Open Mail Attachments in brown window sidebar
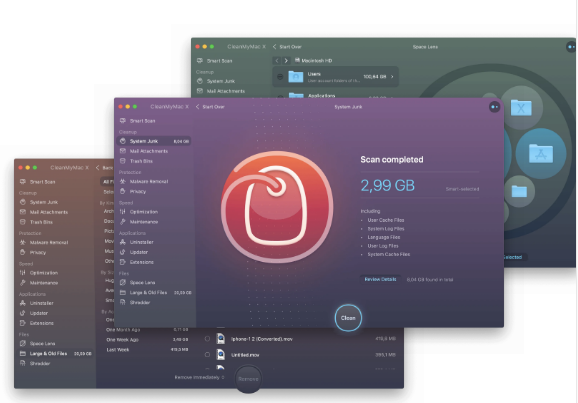This screenshot has height=403, width=578. [x=44, y=212]
